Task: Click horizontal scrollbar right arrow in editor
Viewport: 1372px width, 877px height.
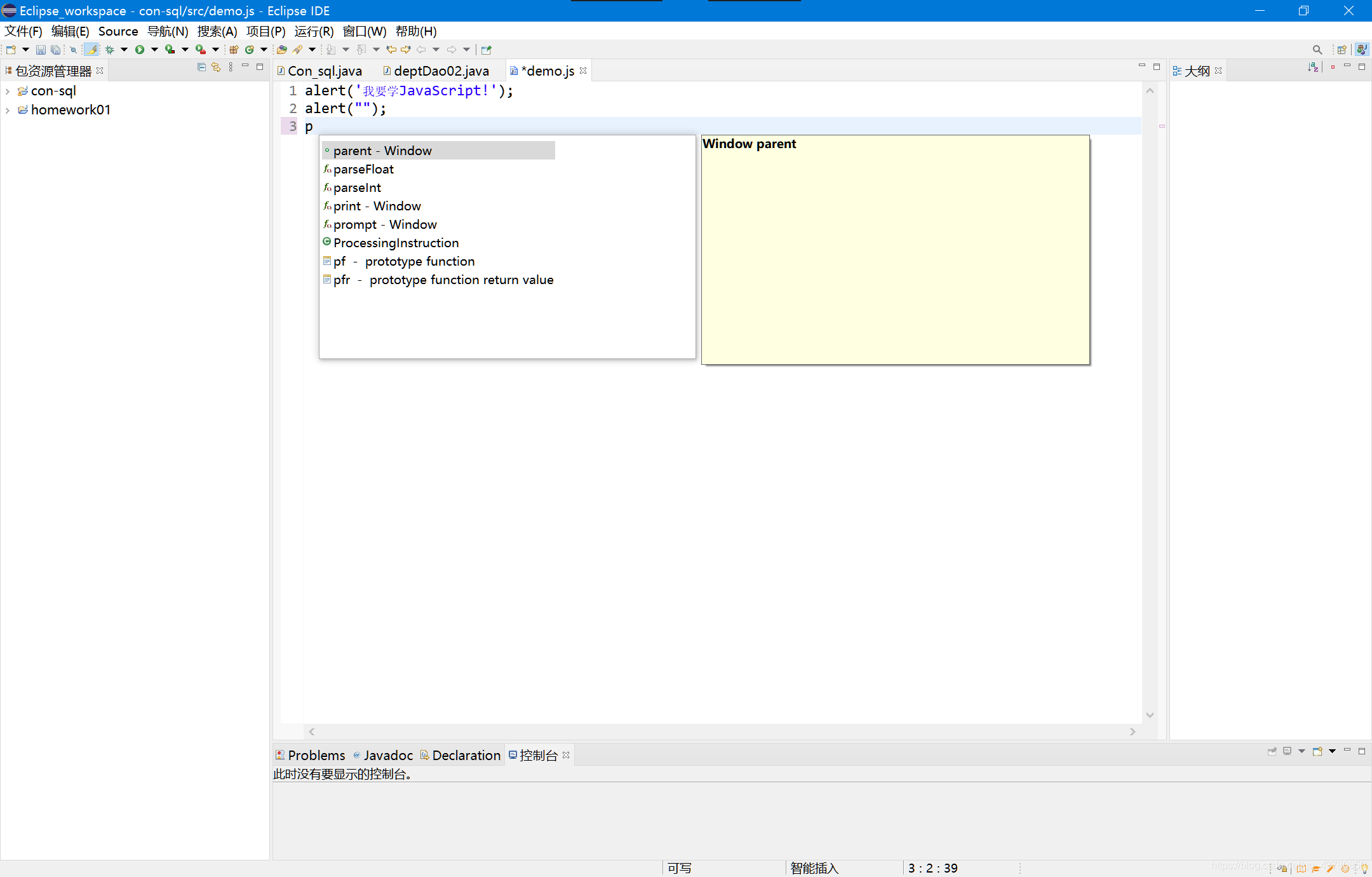Action: (x=1133, y=732)
